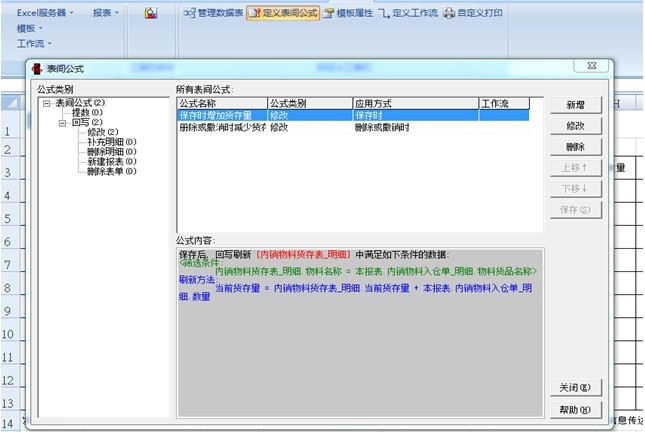Collapse the 表间公式 root tree node
This screenshot has width=645, height=432.
47,102
